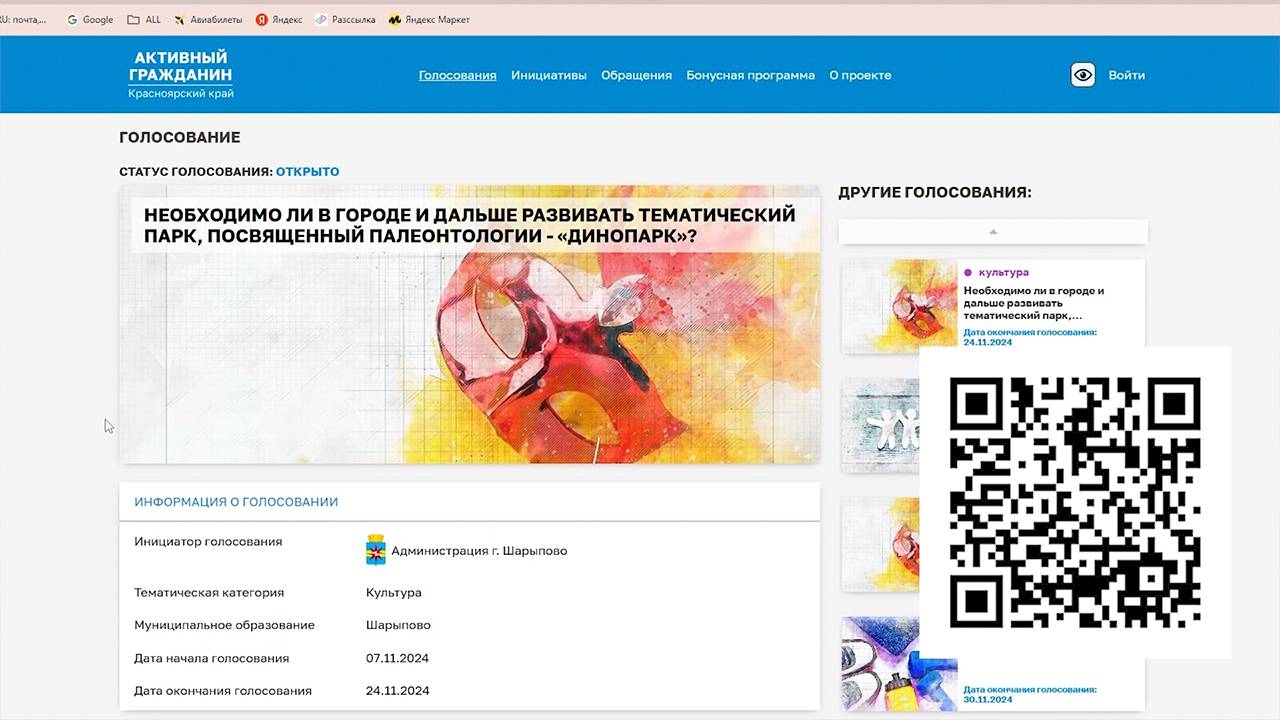This screenshot has height=720, width=1280.
Task: Open the Google bookmark
Action: 90,19
